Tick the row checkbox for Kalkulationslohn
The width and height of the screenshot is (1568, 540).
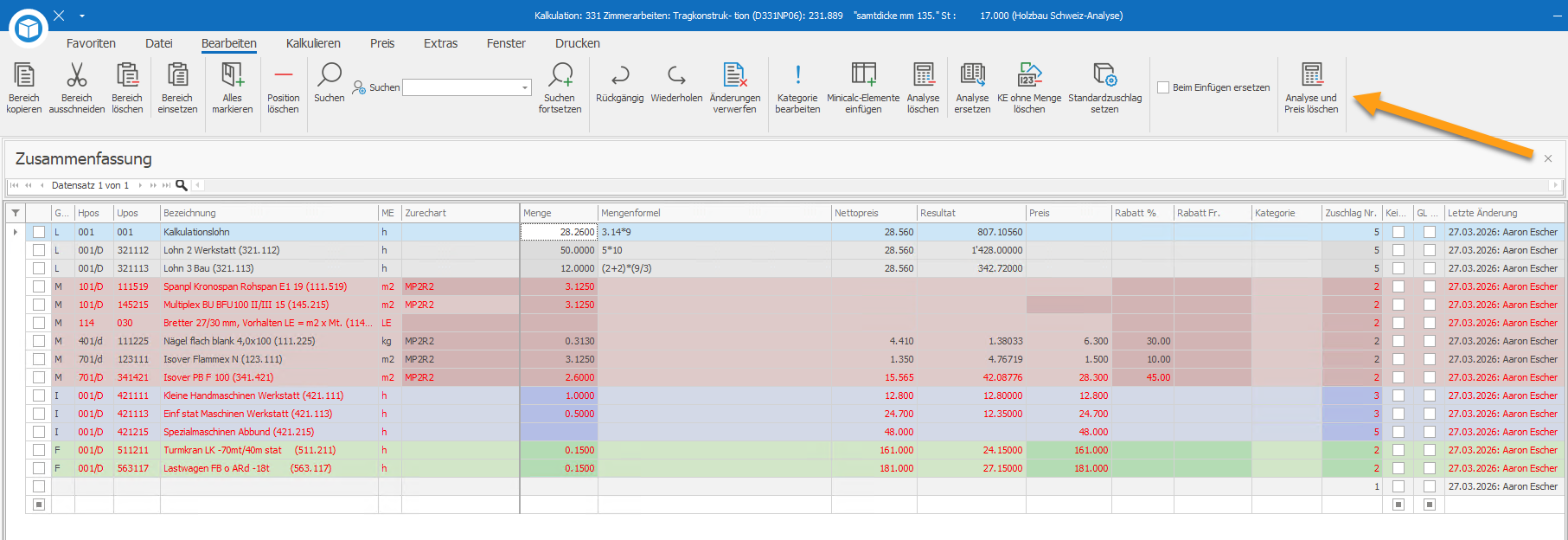pyautogui.click(x=39, y=232)
